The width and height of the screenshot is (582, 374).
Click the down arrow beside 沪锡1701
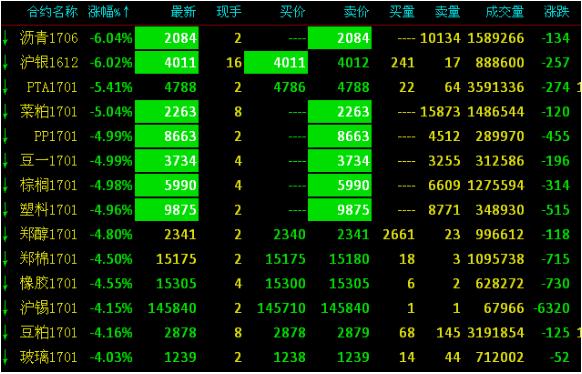5,308
